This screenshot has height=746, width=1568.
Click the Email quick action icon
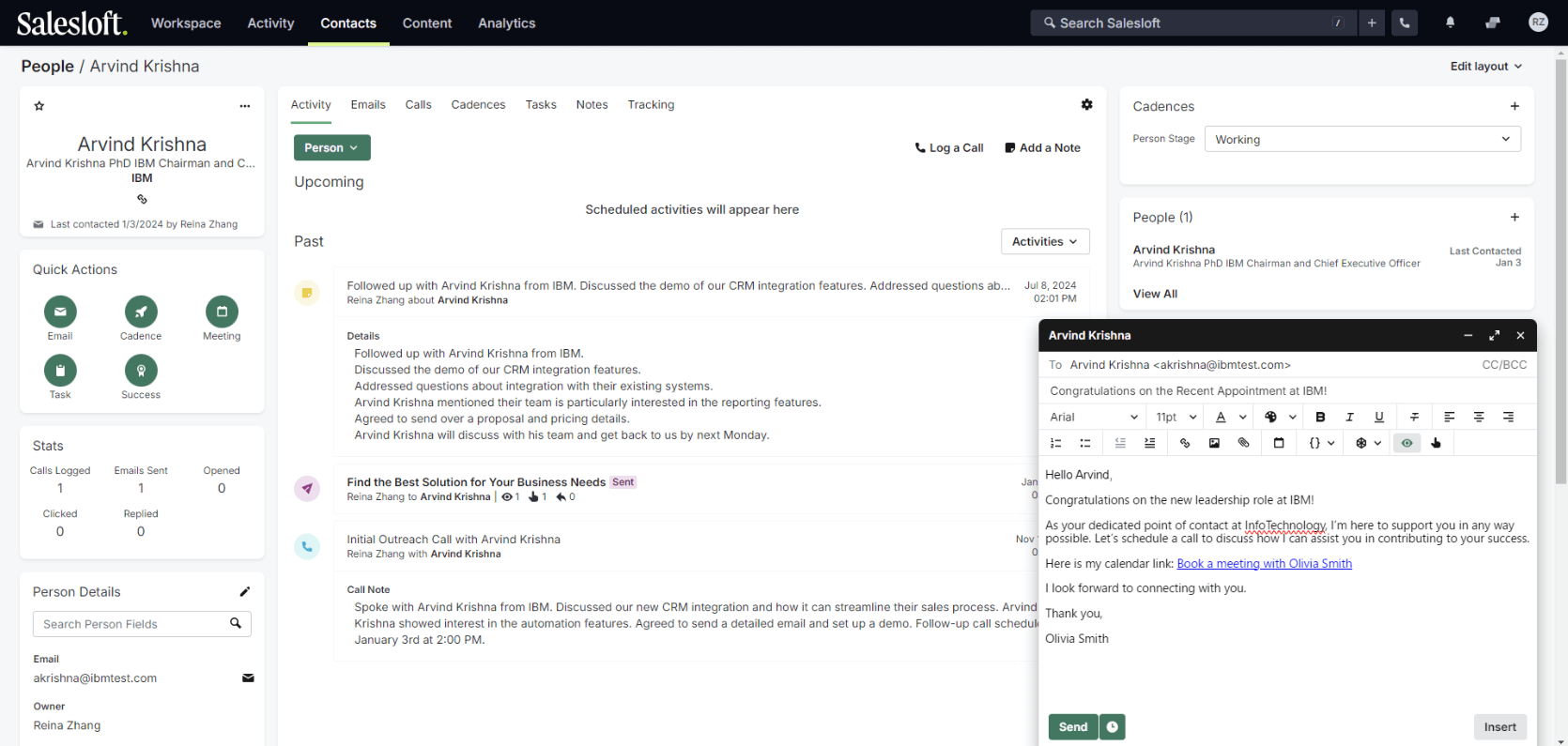(x=60, y=312)
